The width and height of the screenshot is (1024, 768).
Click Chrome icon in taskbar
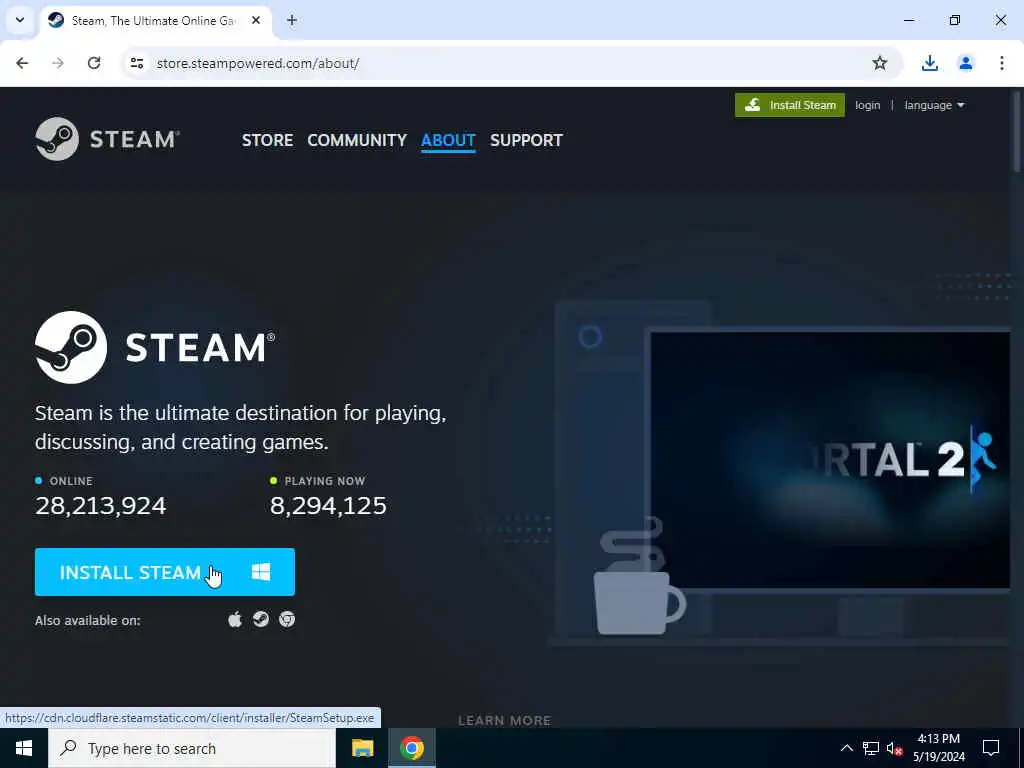tap(411, 748)
